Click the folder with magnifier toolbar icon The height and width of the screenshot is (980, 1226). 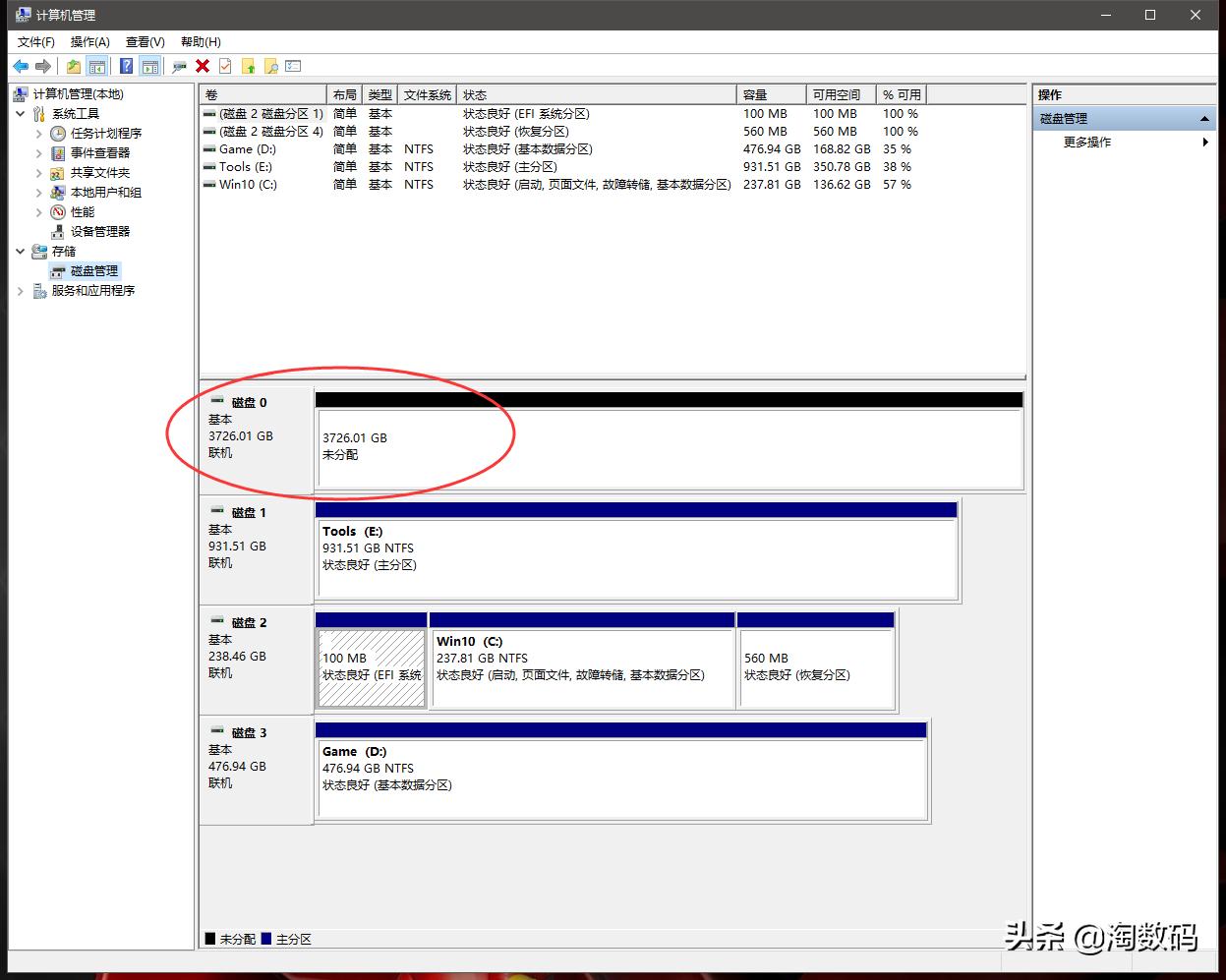coord(271,66)
